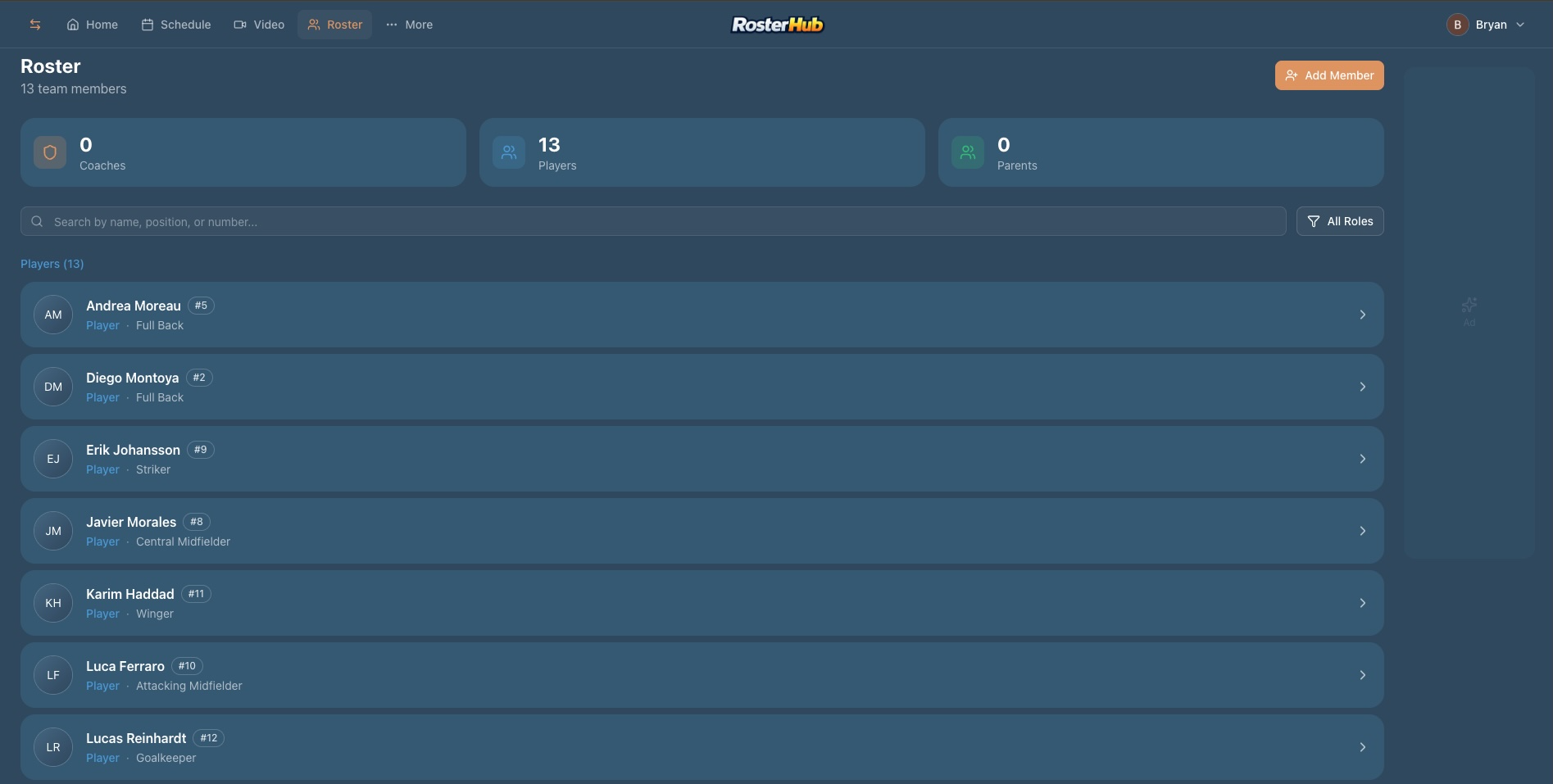
Task: Click Erik Johansson's EJ avatar
Action: (x=53, y=459)
